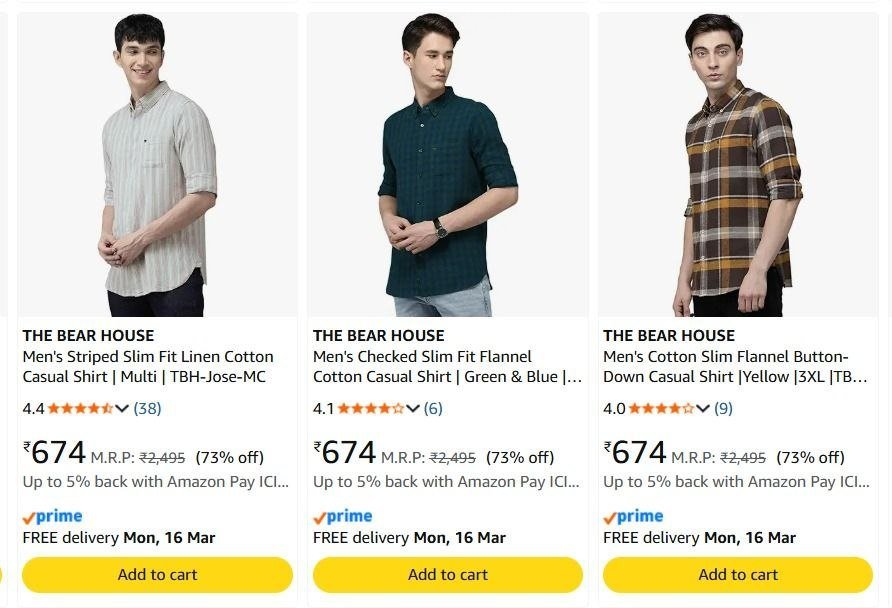The width and height of the screenshot is (892, 608).
Task: View the 38 reviews for striped shirt
Action: 147,408
